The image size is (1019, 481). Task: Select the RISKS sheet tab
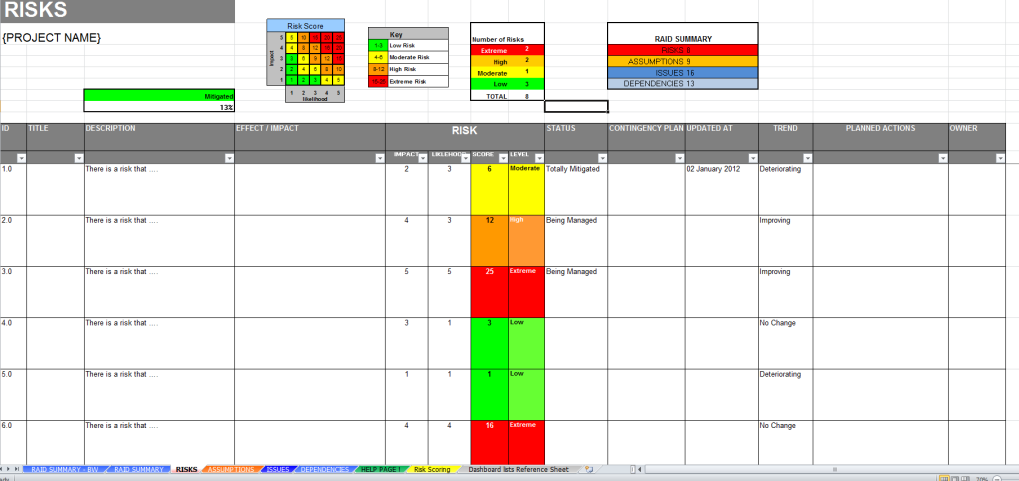187,469
